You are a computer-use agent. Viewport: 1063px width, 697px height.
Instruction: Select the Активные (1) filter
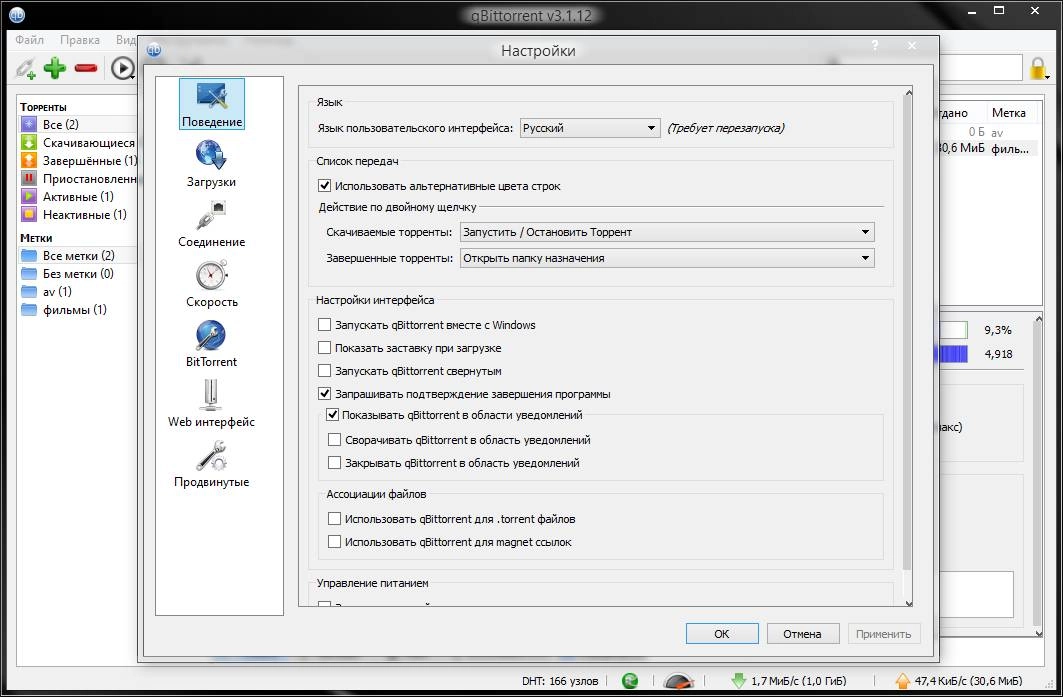78,197
